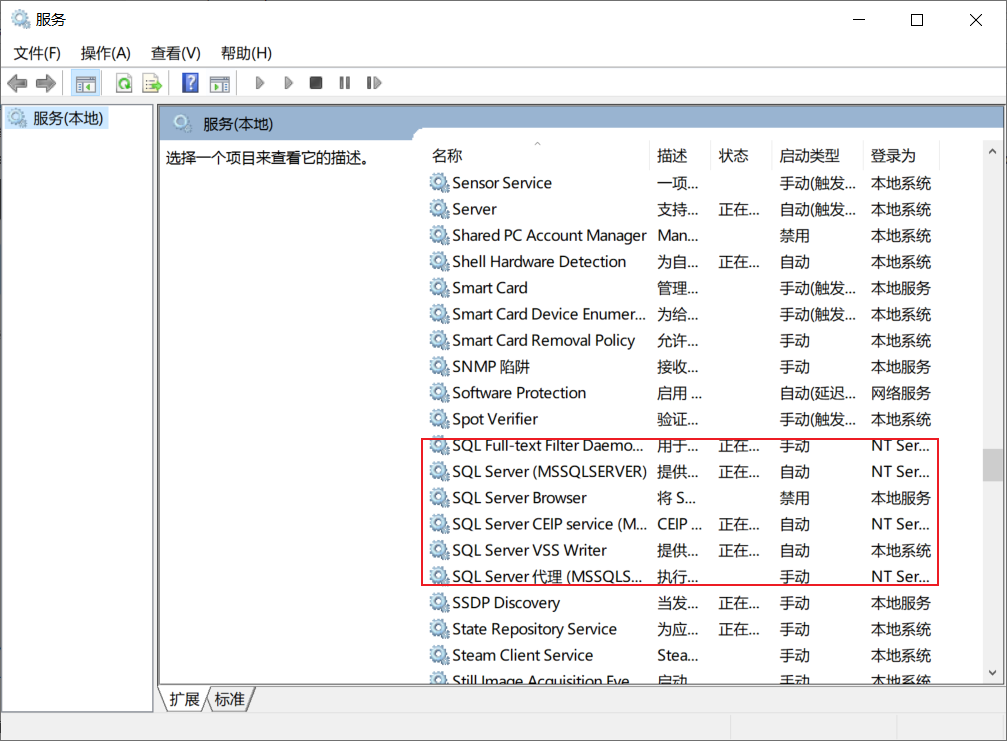Image resolution: width=1007 pixels, height=741 pixels.
Task: Click the gear icon of Steam Client Service
Action: (439, 656)
